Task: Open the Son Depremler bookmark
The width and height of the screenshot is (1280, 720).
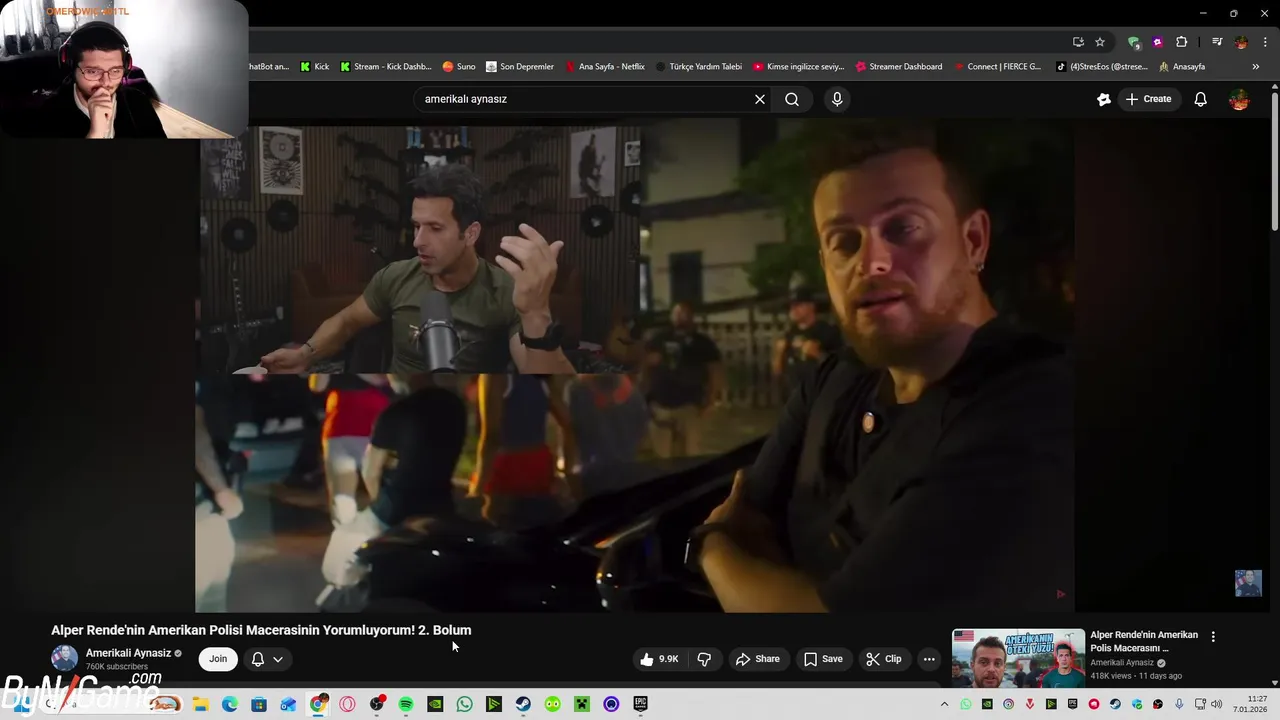Action: [x=519, y=67]
